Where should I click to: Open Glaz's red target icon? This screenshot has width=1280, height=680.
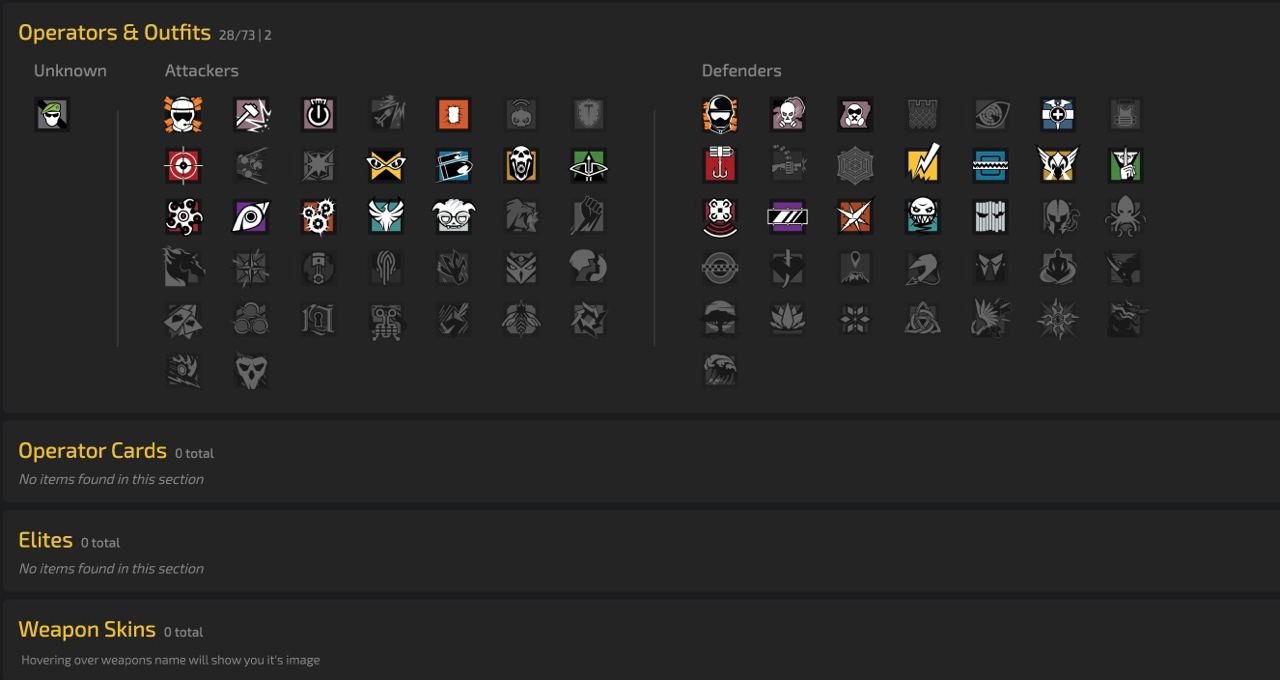pos(183,166)
